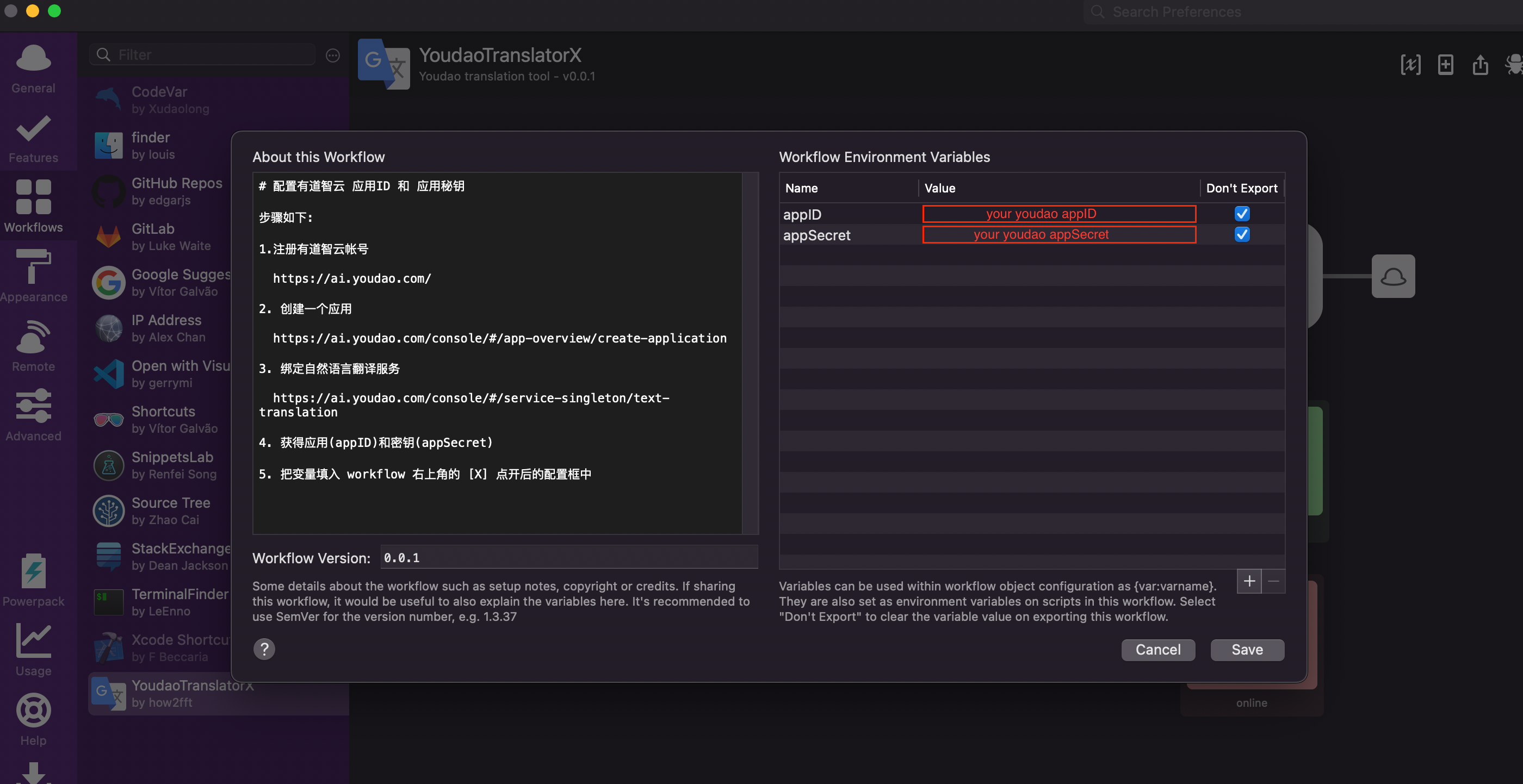Remove the variable with the minus button

pos(1273,581)
